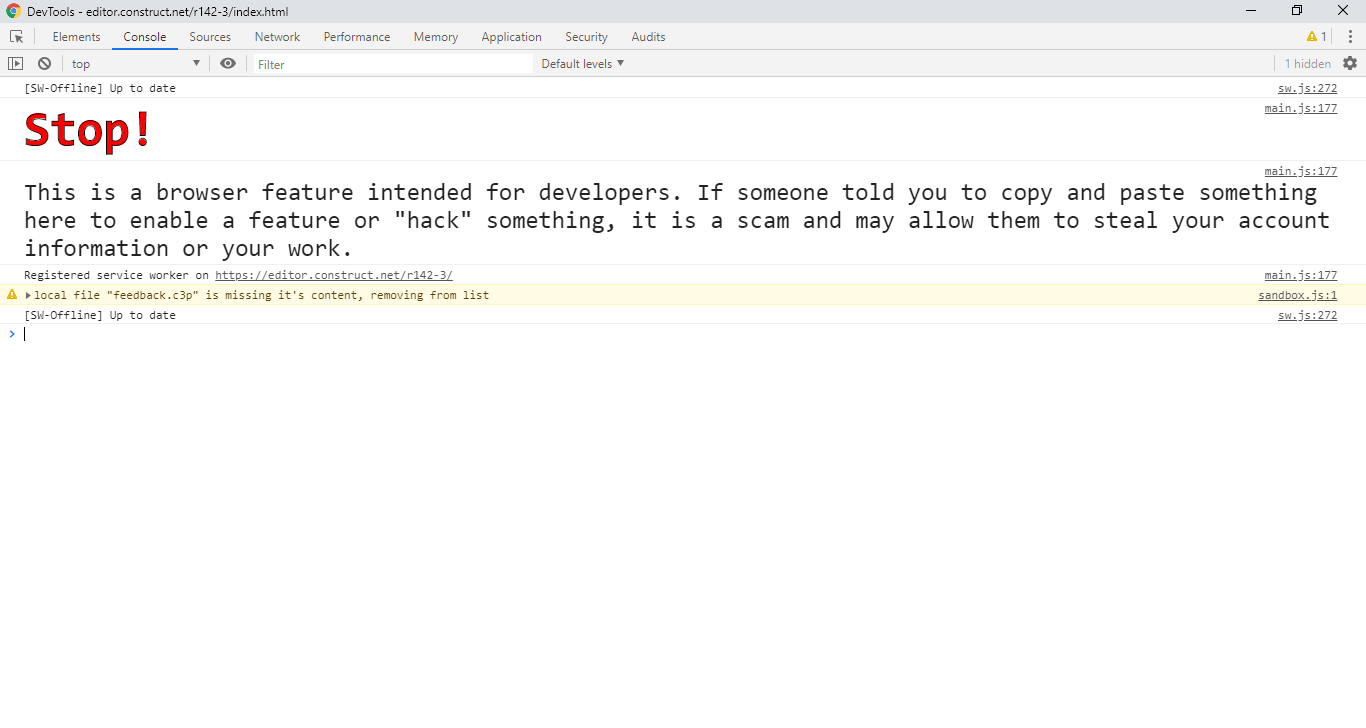
Task: Open DevTools settings with the gear icon
Action: pos(1350,62)
